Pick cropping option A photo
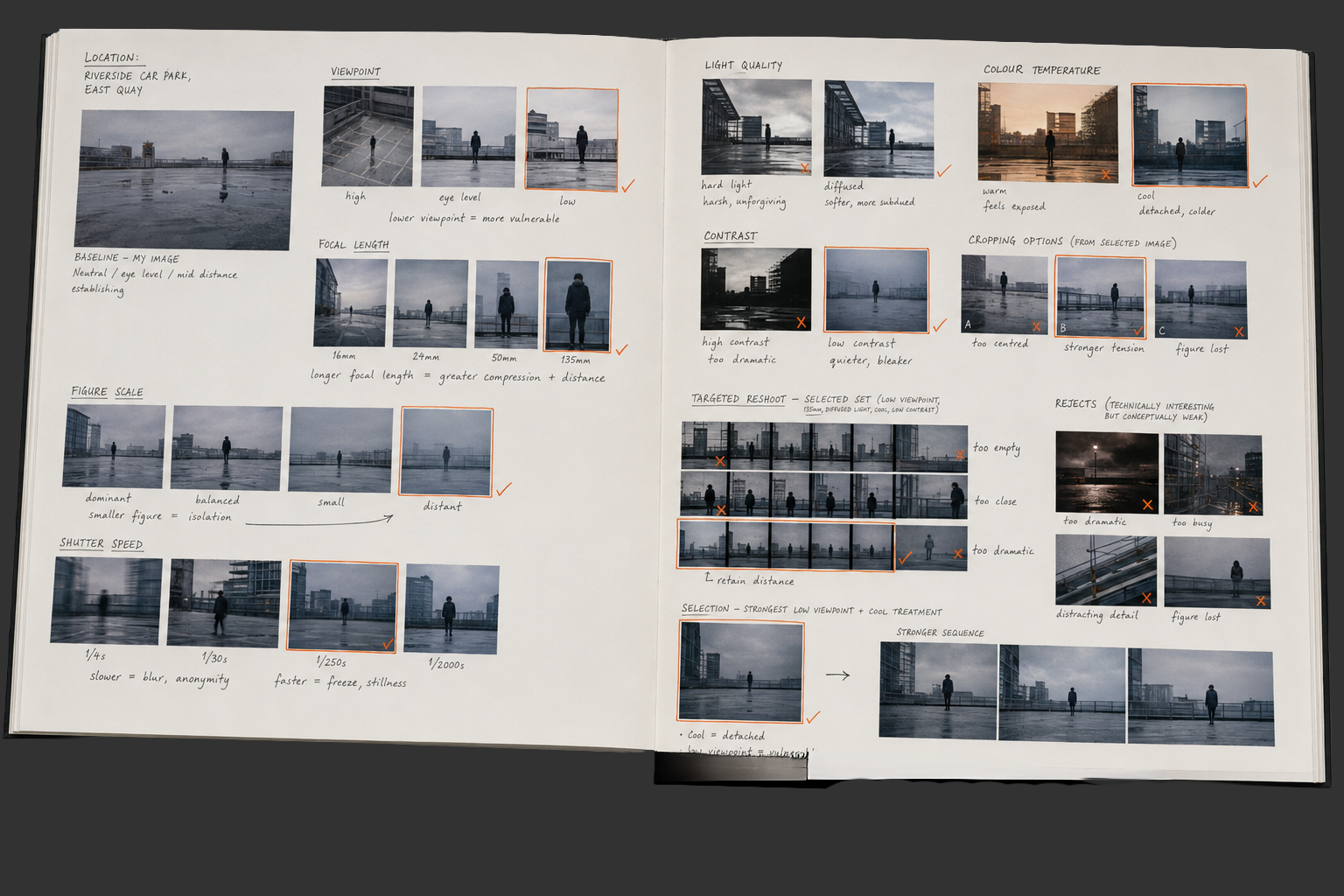Image resolution: width=1344 pixels, height=896 pixels. coord(1004,294)
